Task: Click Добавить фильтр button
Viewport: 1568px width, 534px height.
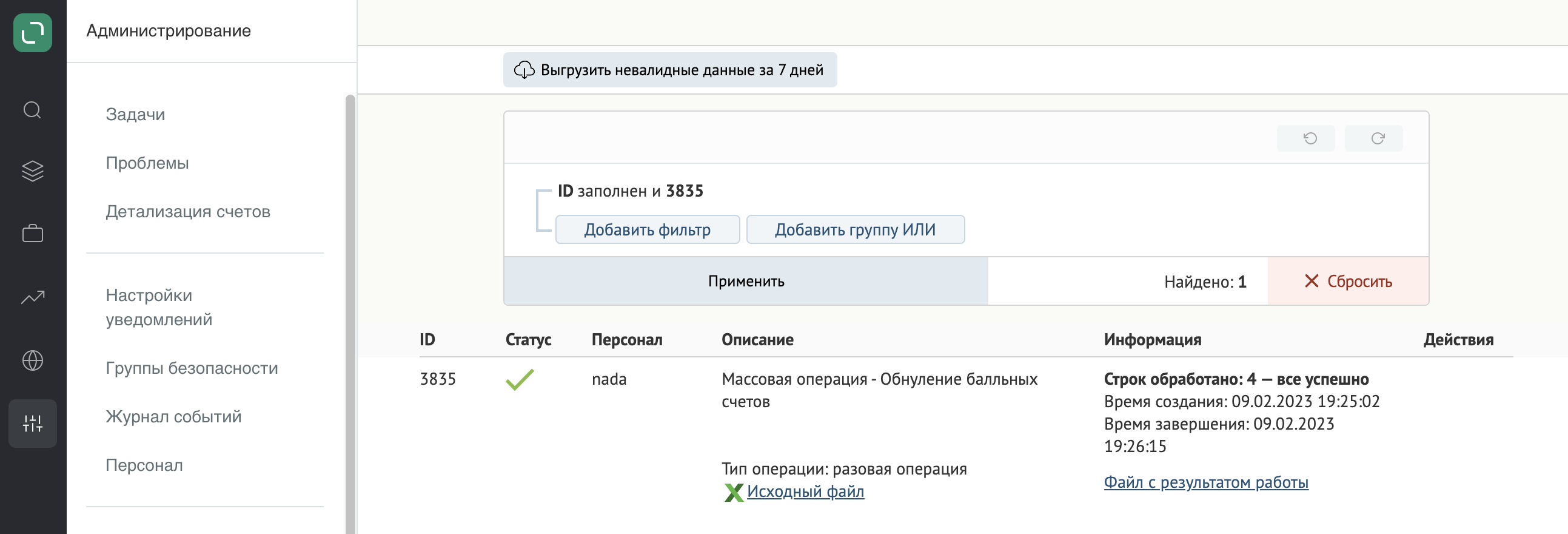Action: tap(647, 229)
